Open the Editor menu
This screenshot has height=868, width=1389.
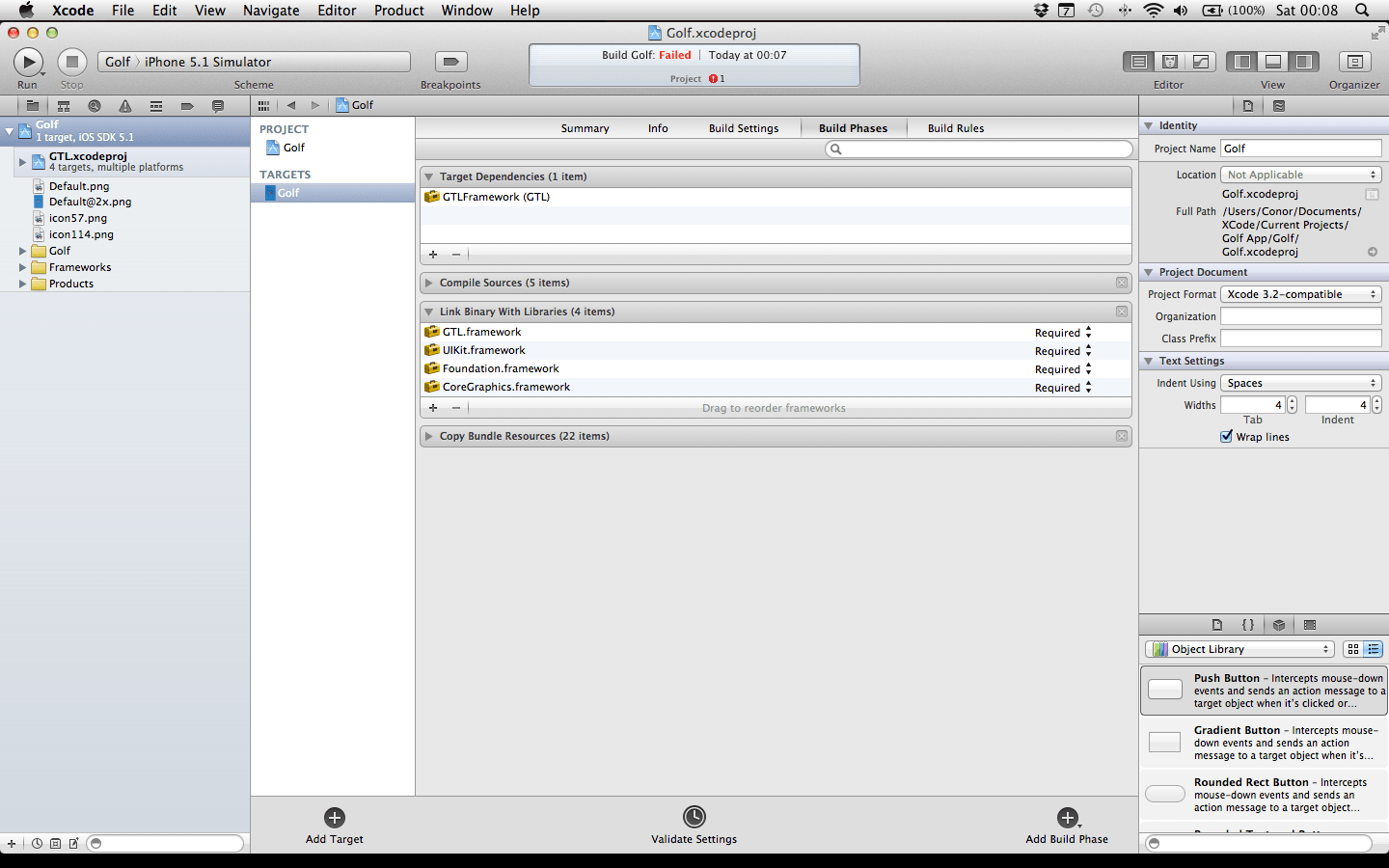click(337, 11)
